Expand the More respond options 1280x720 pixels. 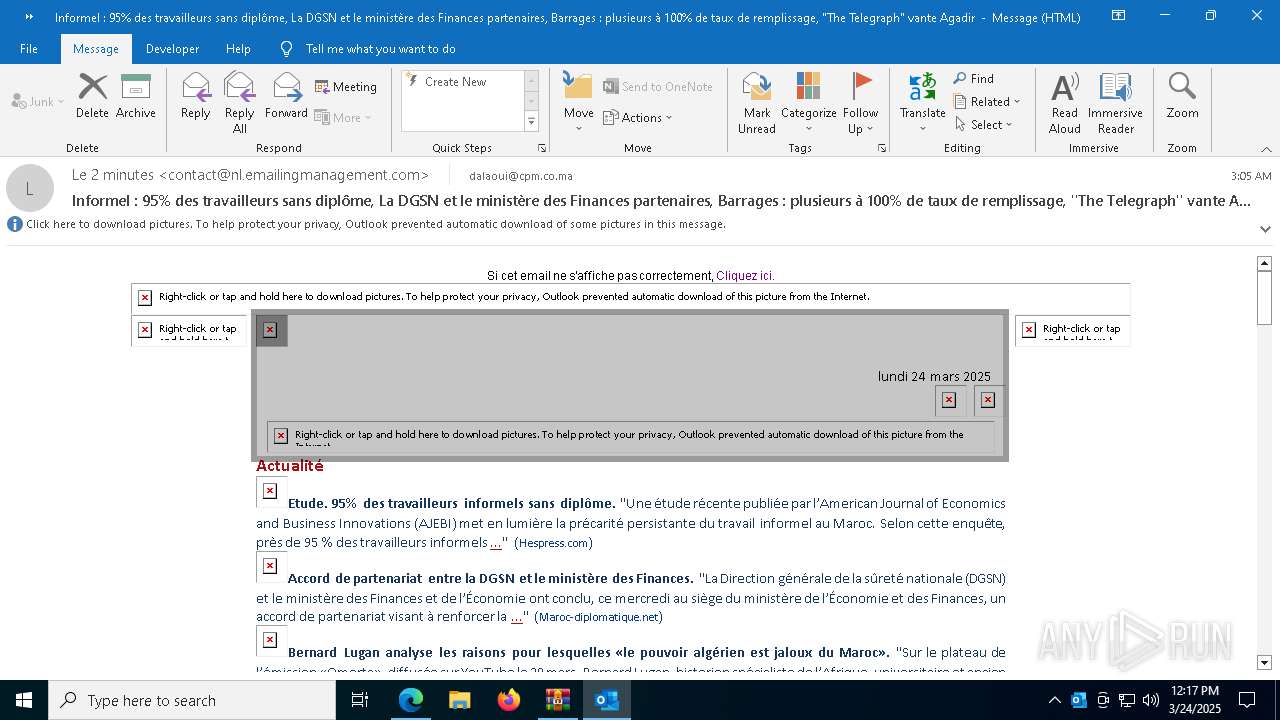[343, 117]
